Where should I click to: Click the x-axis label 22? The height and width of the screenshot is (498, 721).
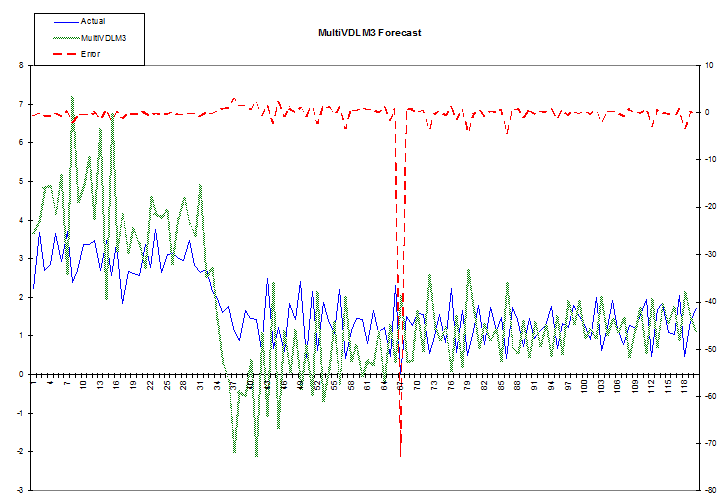click(150, 385)
